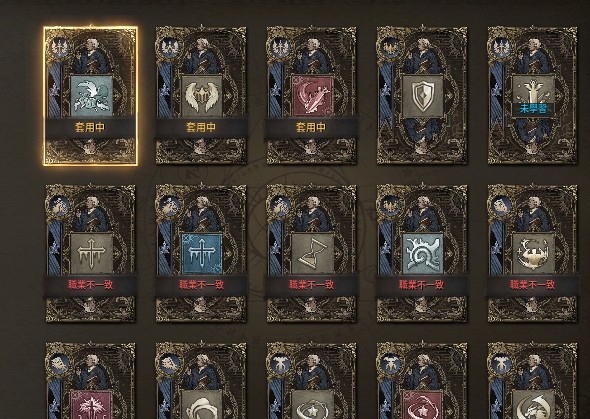Open the gray curved swirl card in the bottom row
This screenshot has height=419, width=590.
(x=201, y=381)
